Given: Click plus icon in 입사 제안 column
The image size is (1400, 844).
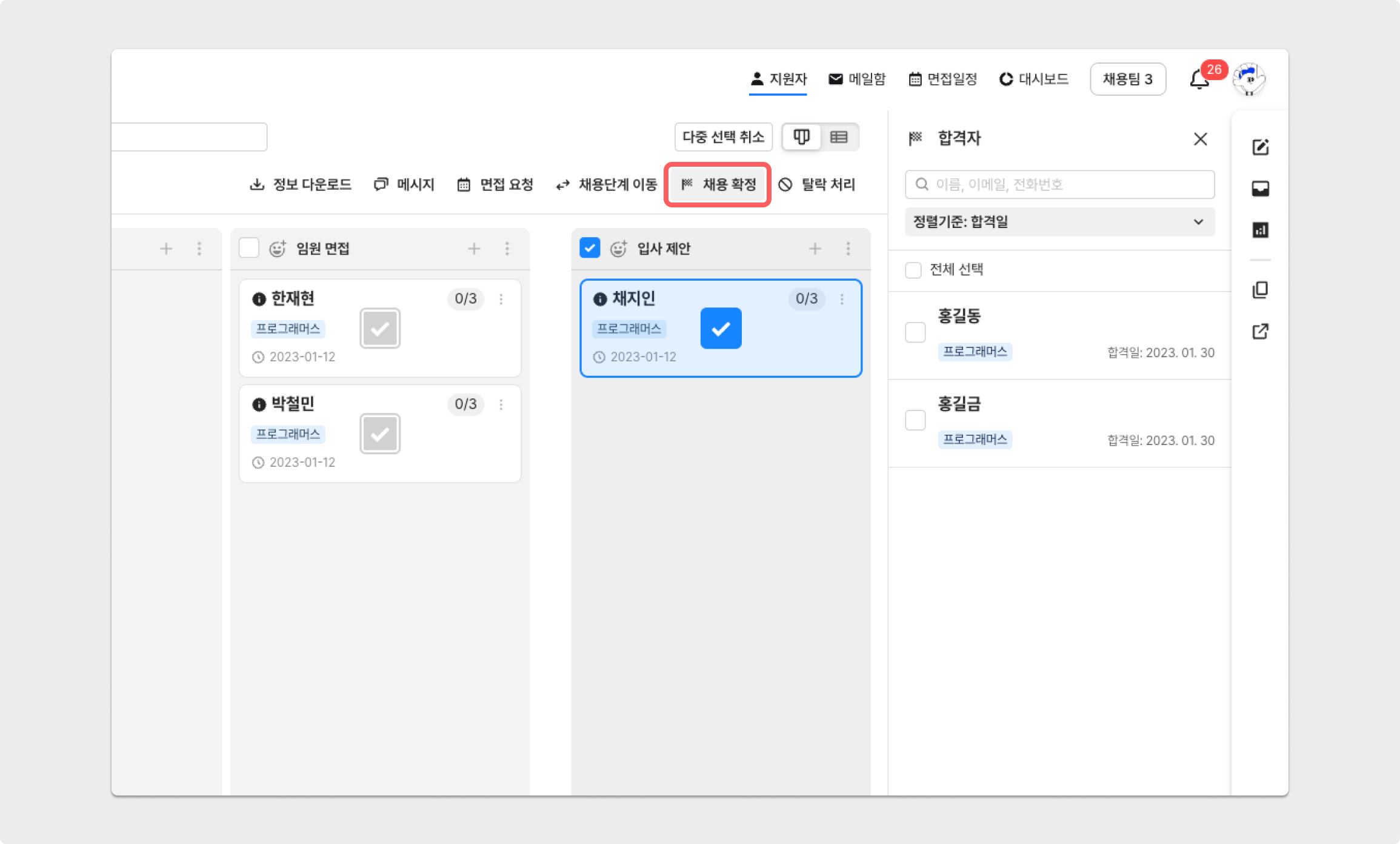Looking at the screenshot, I should (x=815, y=249).
